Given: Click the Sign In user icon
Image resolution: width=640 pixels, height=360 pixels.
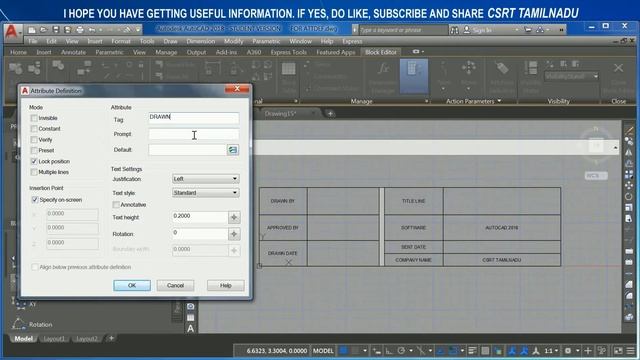Looking at the screenshot, I should 467,30.
